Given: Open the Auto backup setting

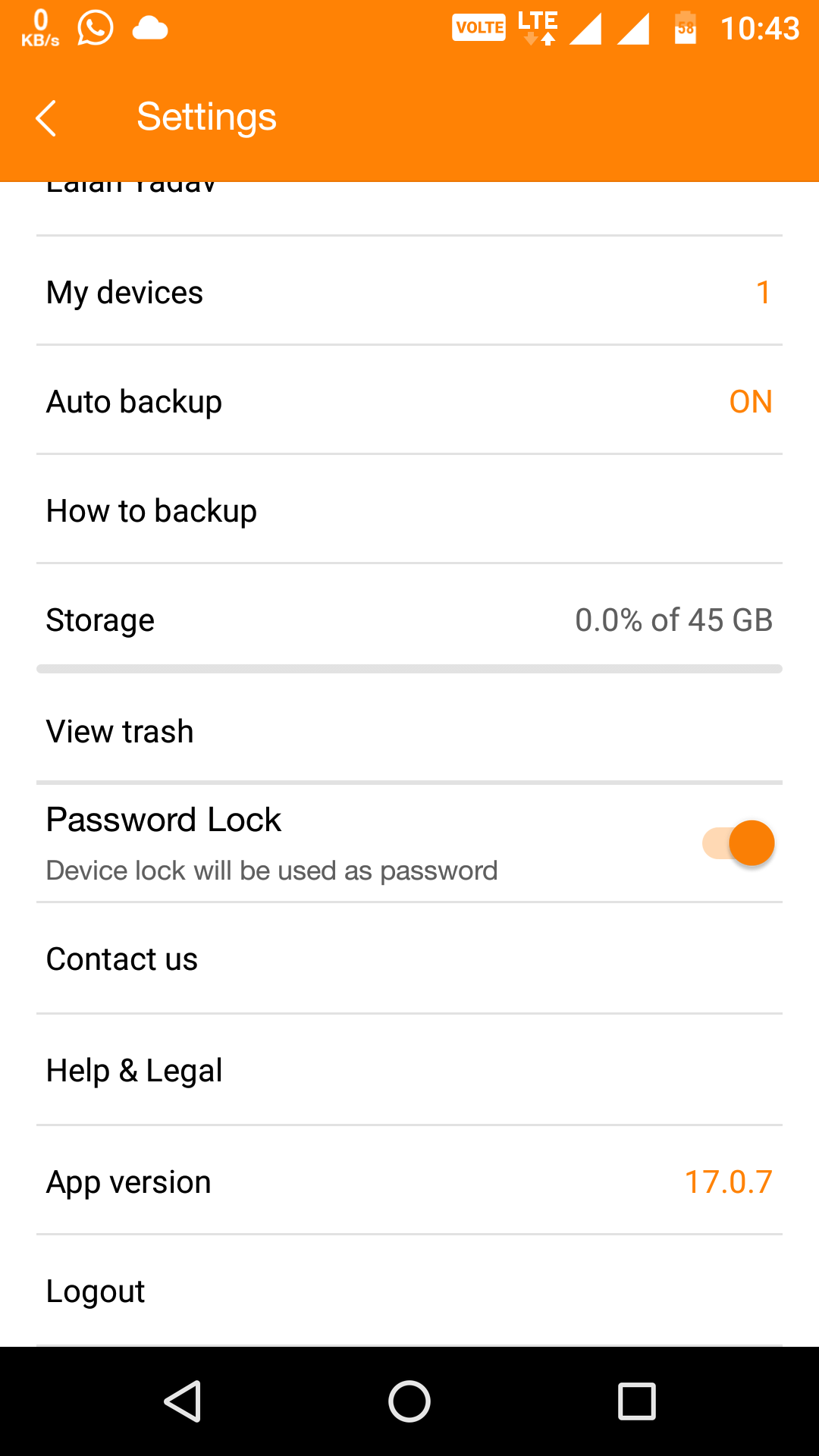Looking at the screenshot, I should [409, 401].
